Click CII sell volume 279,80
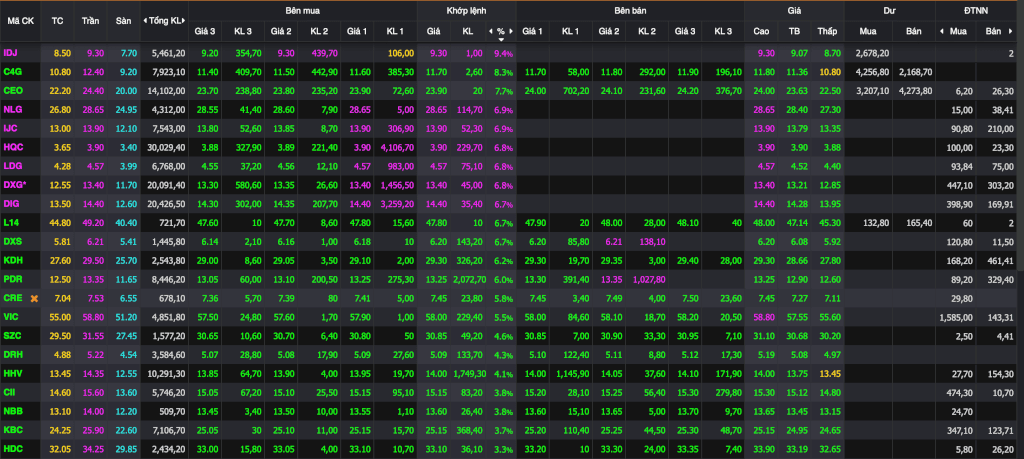This screenshot has width=1024, height=459. coord(728,393)
